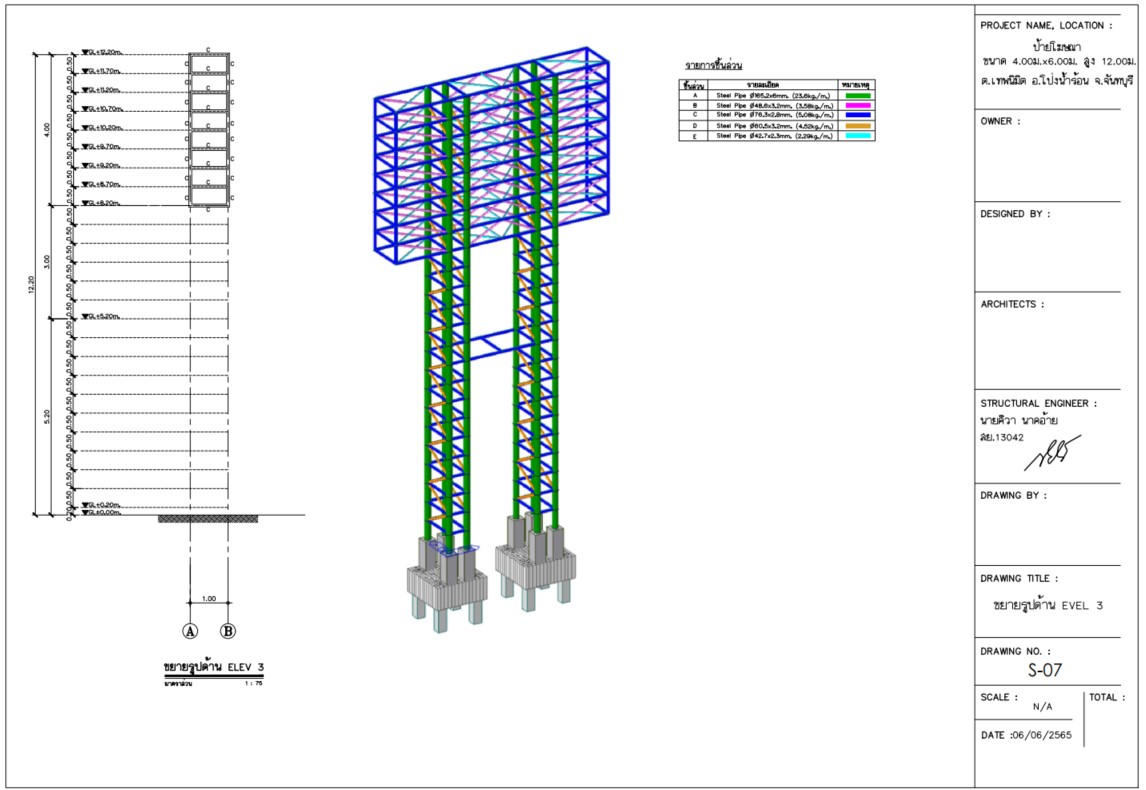Click the 'DATE :06/06/2565' text
The height and width of the screenshot is (790, 1146).
coord(1026,735)
